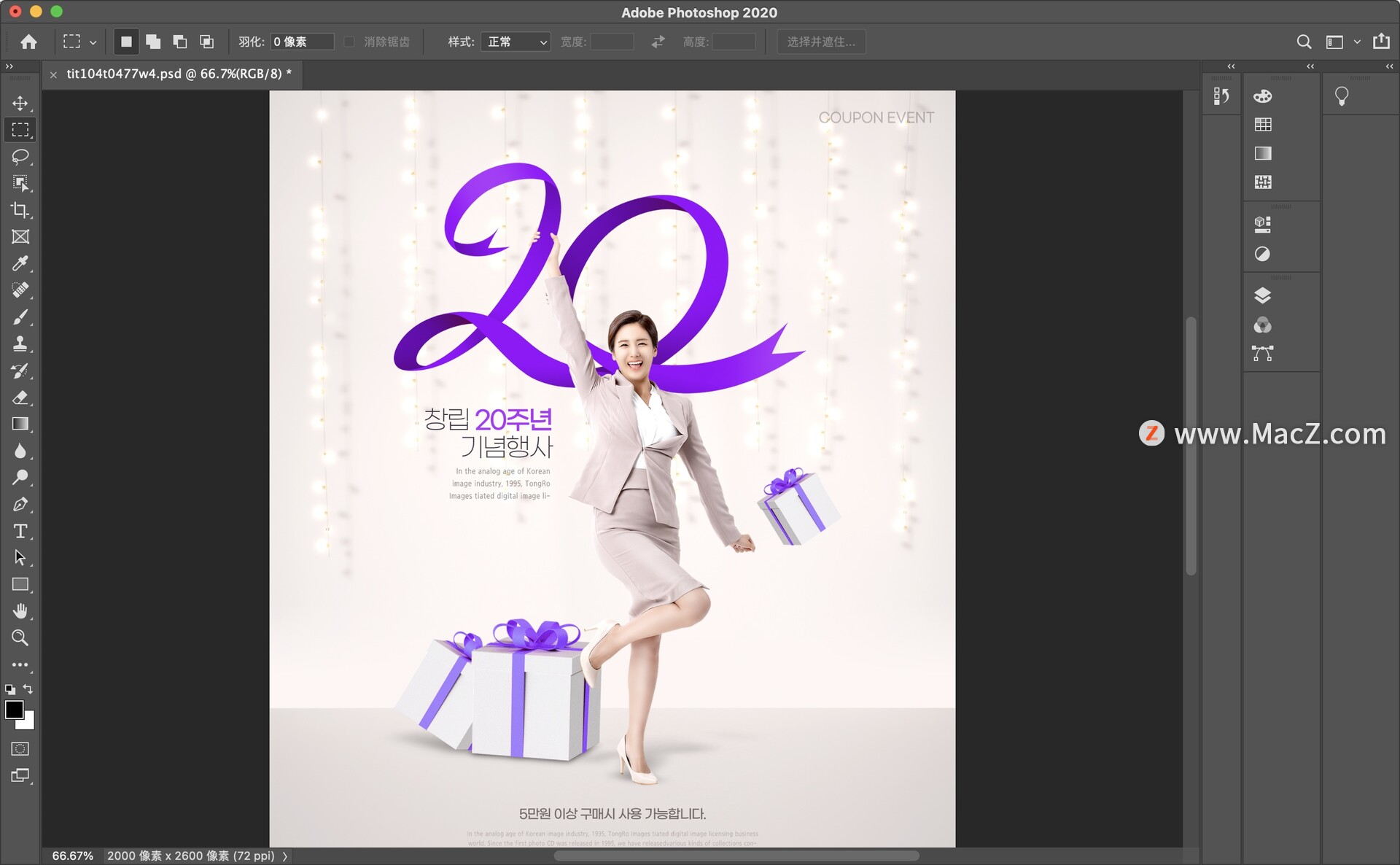Choose the Add to selection mode
Image resolution: width=1400 pixels, height=865 pixels.
point(153,42)
